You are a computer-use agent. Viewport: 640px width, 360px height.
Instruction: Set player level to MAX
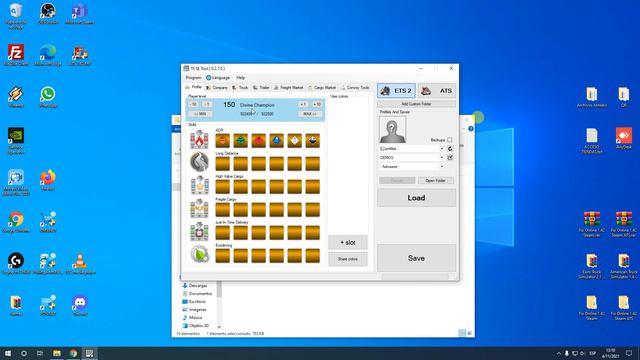tap(310, 114)
